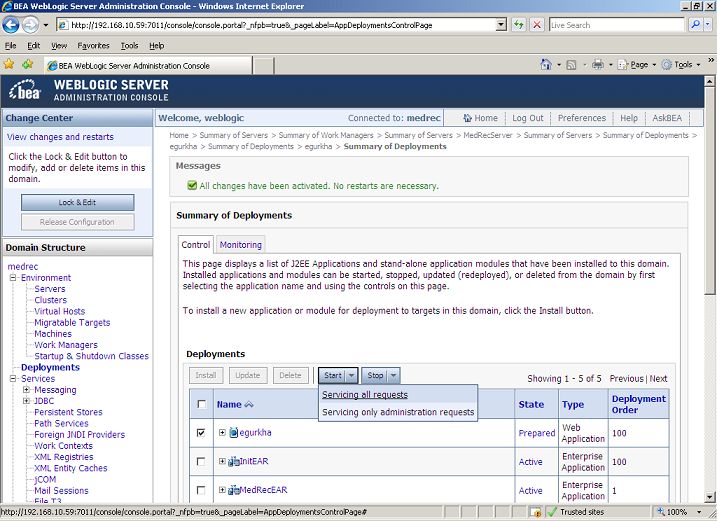
Task: Open the search provider dropdown arrow
Action: (x=709, y=25)
